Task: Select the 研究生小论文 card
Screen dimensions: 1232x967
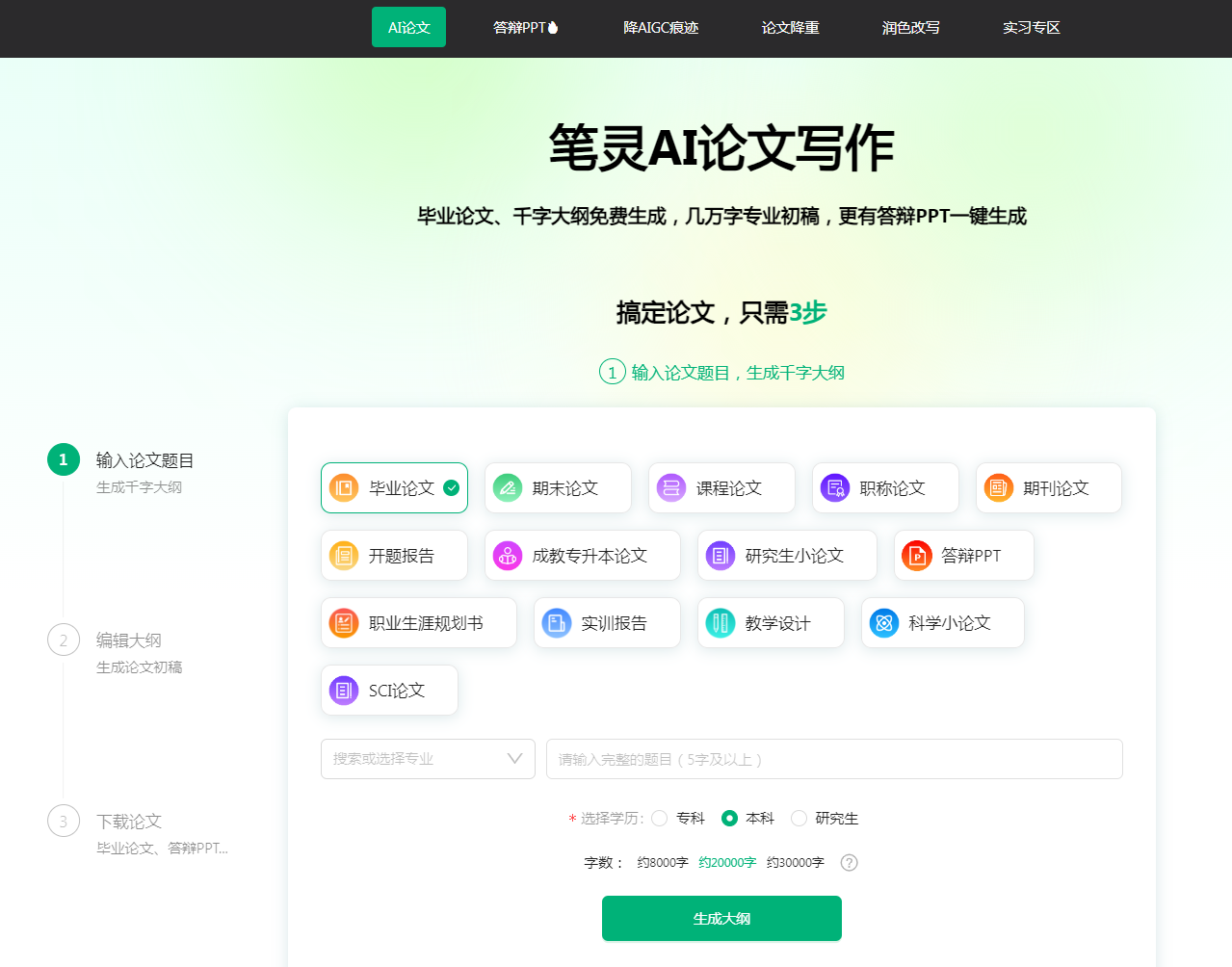Action: [x=787, y=556]
